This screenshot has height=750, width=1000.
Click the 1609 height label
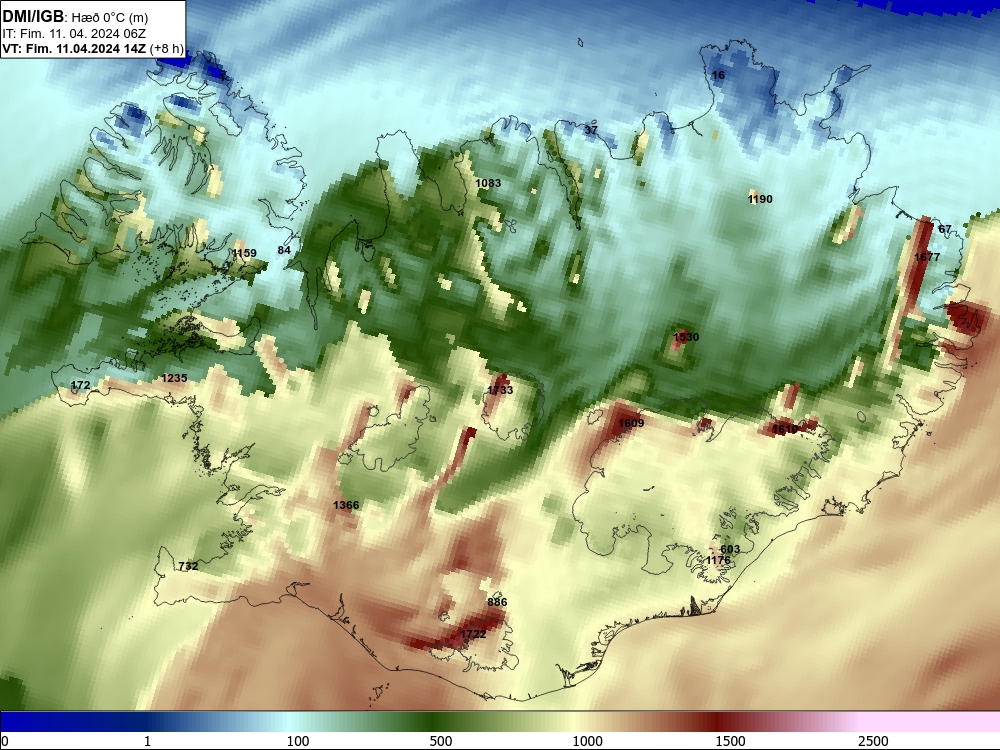pyautogui.click(x=631, y=423)
